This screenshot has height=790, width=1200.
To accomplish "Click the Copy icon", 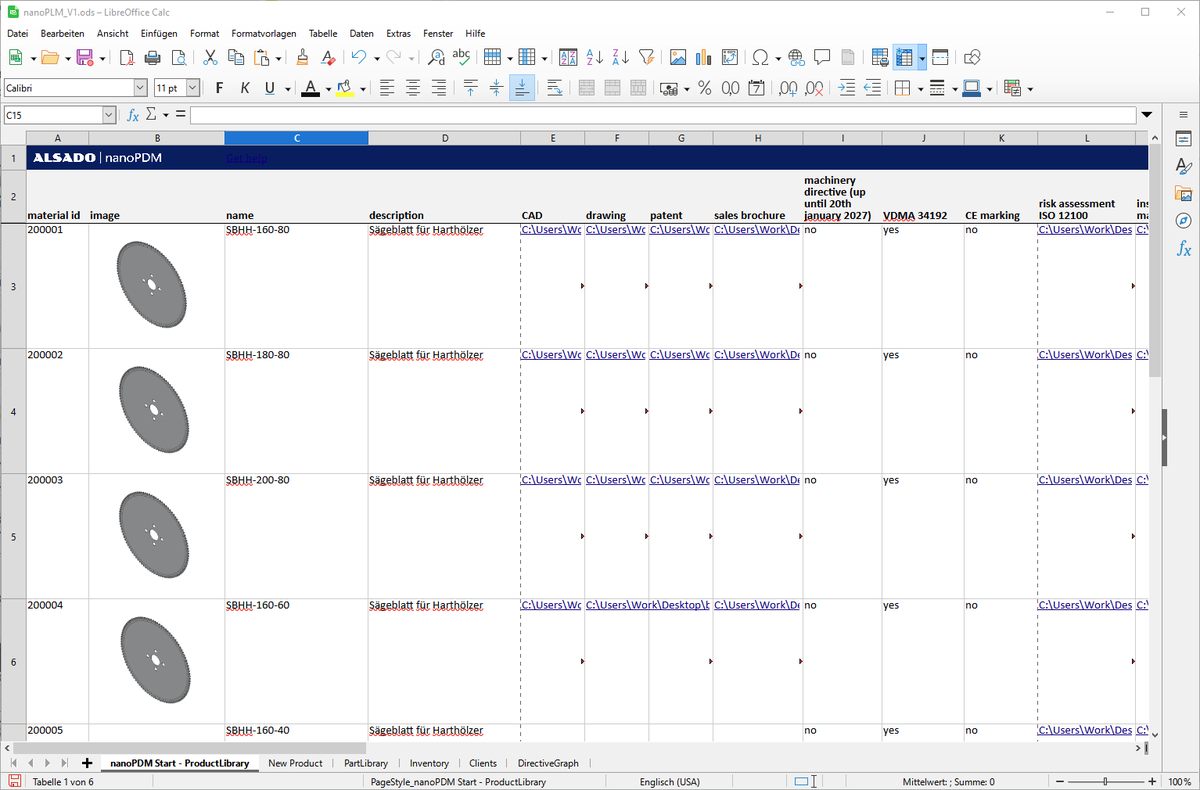I will (x=236, y=58).
